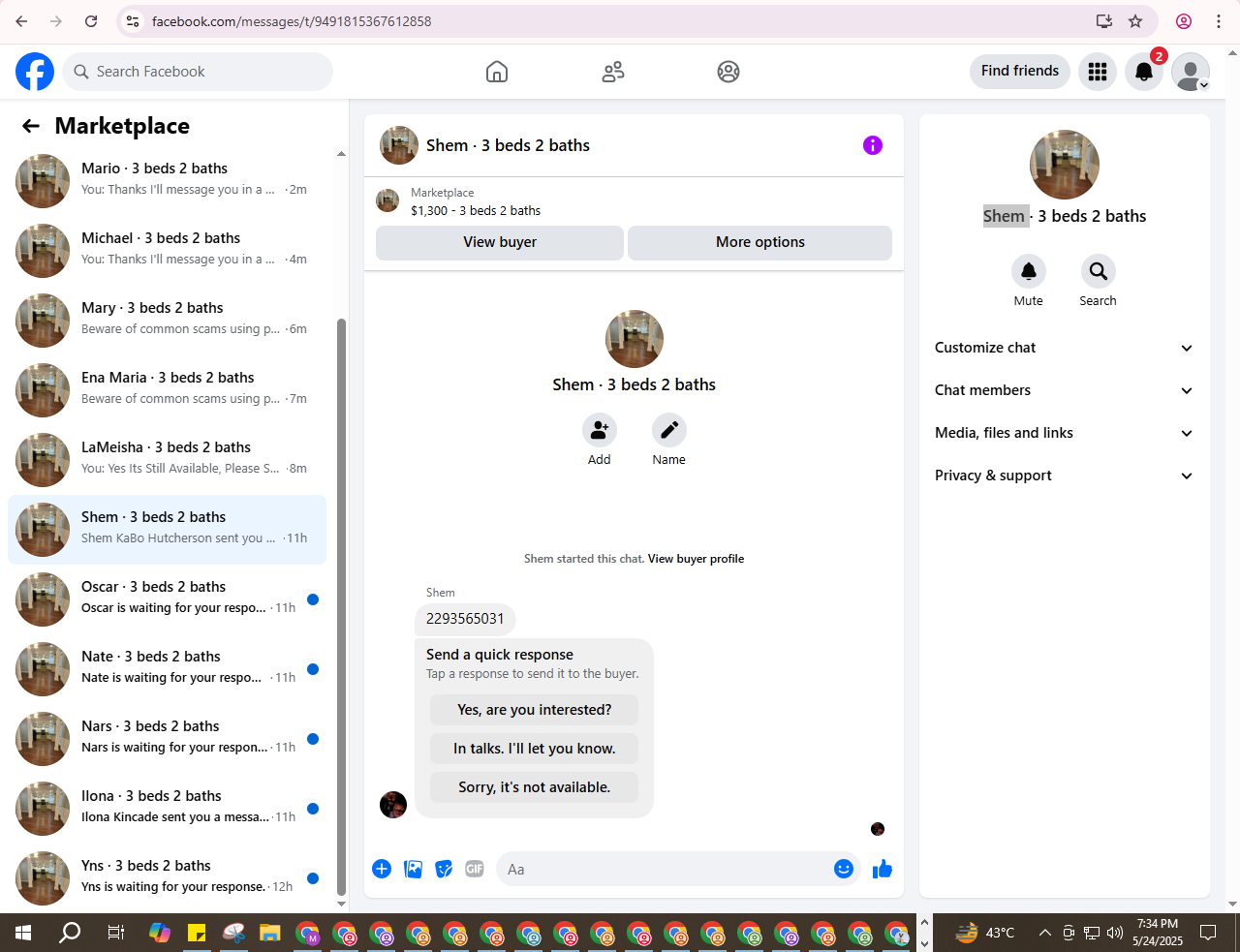This screenshot has height=952, width=1240.
Task: Open the Friends icon in top navigation
Action: click(x=613, y=72)
